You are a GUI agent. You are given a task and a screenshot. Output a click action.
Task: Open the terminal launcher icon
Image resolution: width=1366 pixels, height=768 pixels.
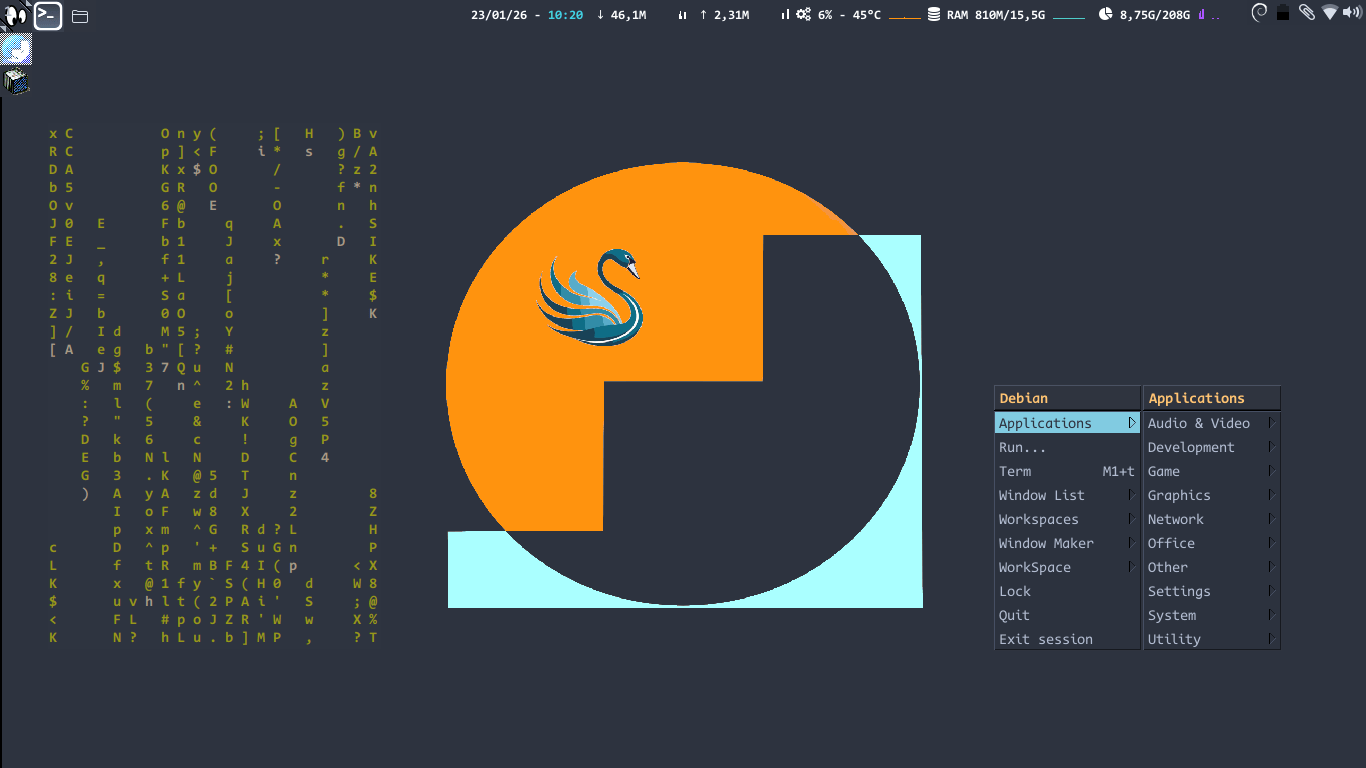48,15
